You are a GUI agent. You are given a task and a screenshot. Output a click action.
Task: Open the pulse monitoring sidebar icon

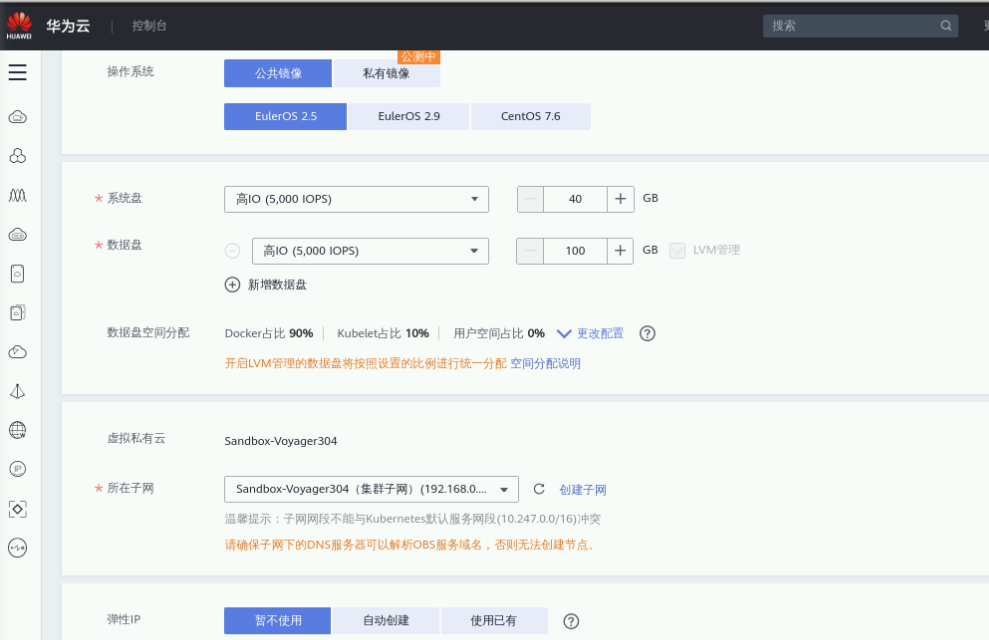pyautogui.click(x=18, y=548)
